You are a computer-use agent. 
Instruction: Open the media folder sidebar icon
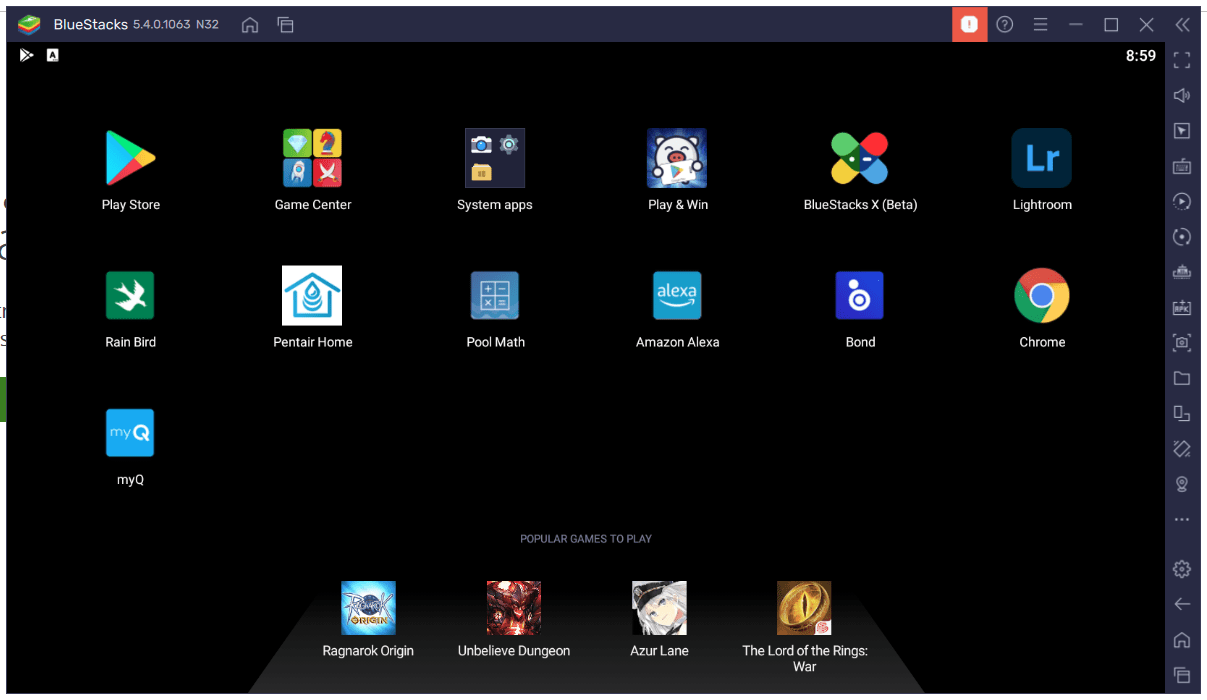pyautogui.click(x=1182, y=378)
